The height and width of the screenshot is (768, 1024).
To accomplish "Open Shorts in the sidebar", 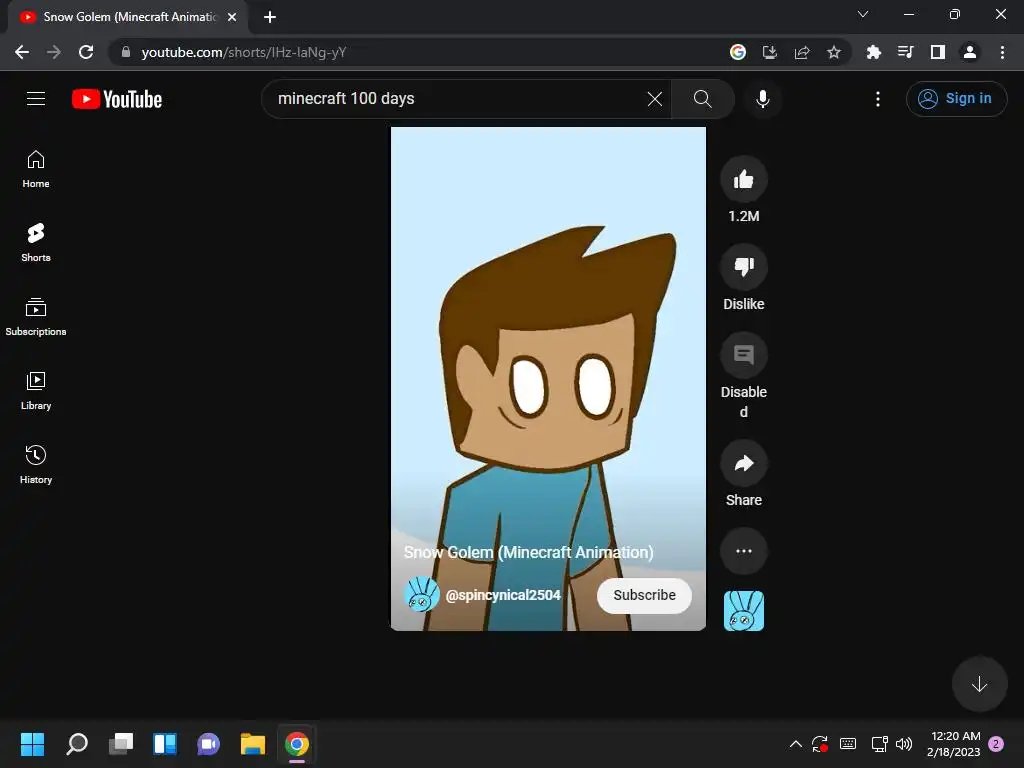I will pyautogui.click(x=36, y=243).
